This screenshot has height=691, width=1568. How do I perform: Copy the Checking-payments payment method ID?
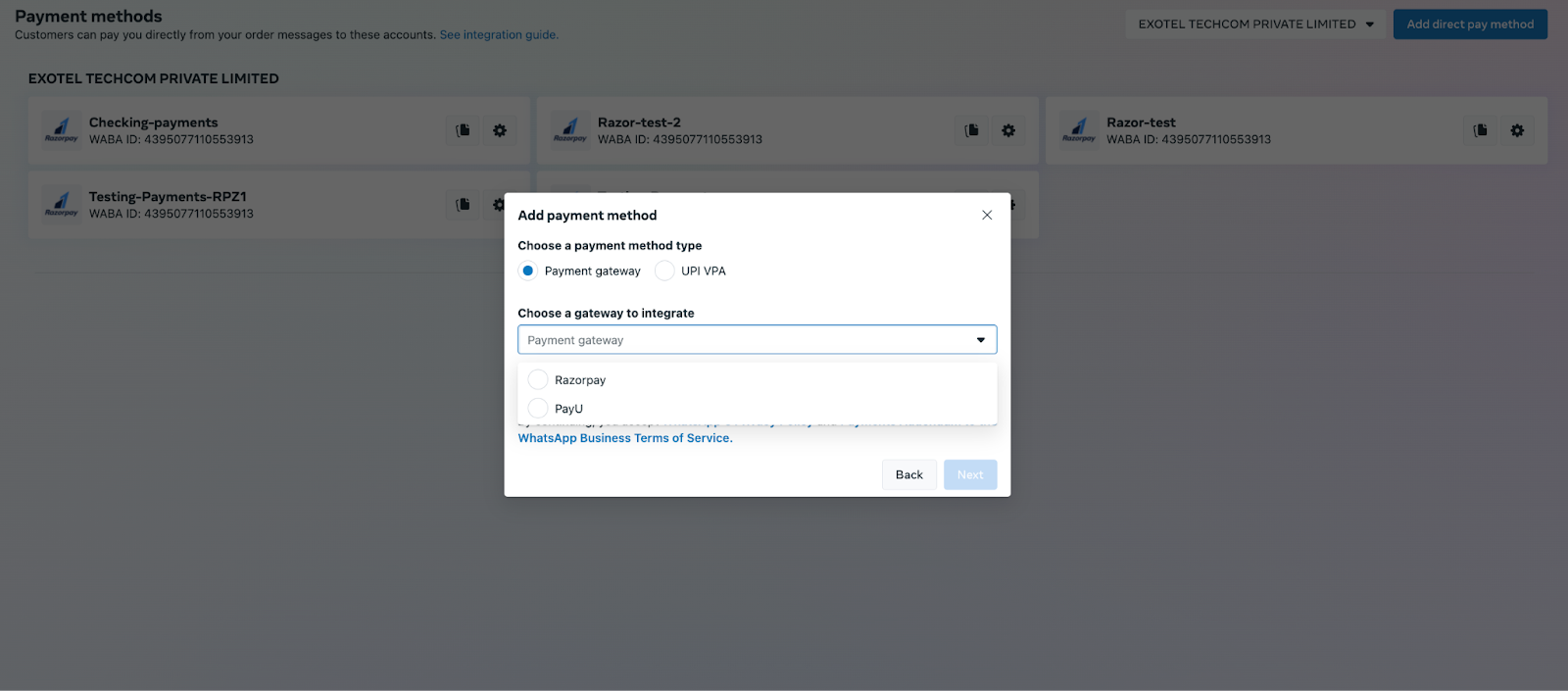click(x=463, y=130)
